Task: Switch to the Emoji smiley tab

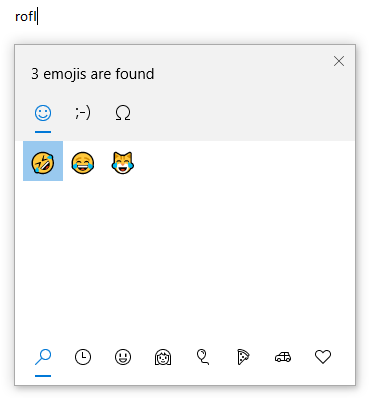Action: click(43, 113)
